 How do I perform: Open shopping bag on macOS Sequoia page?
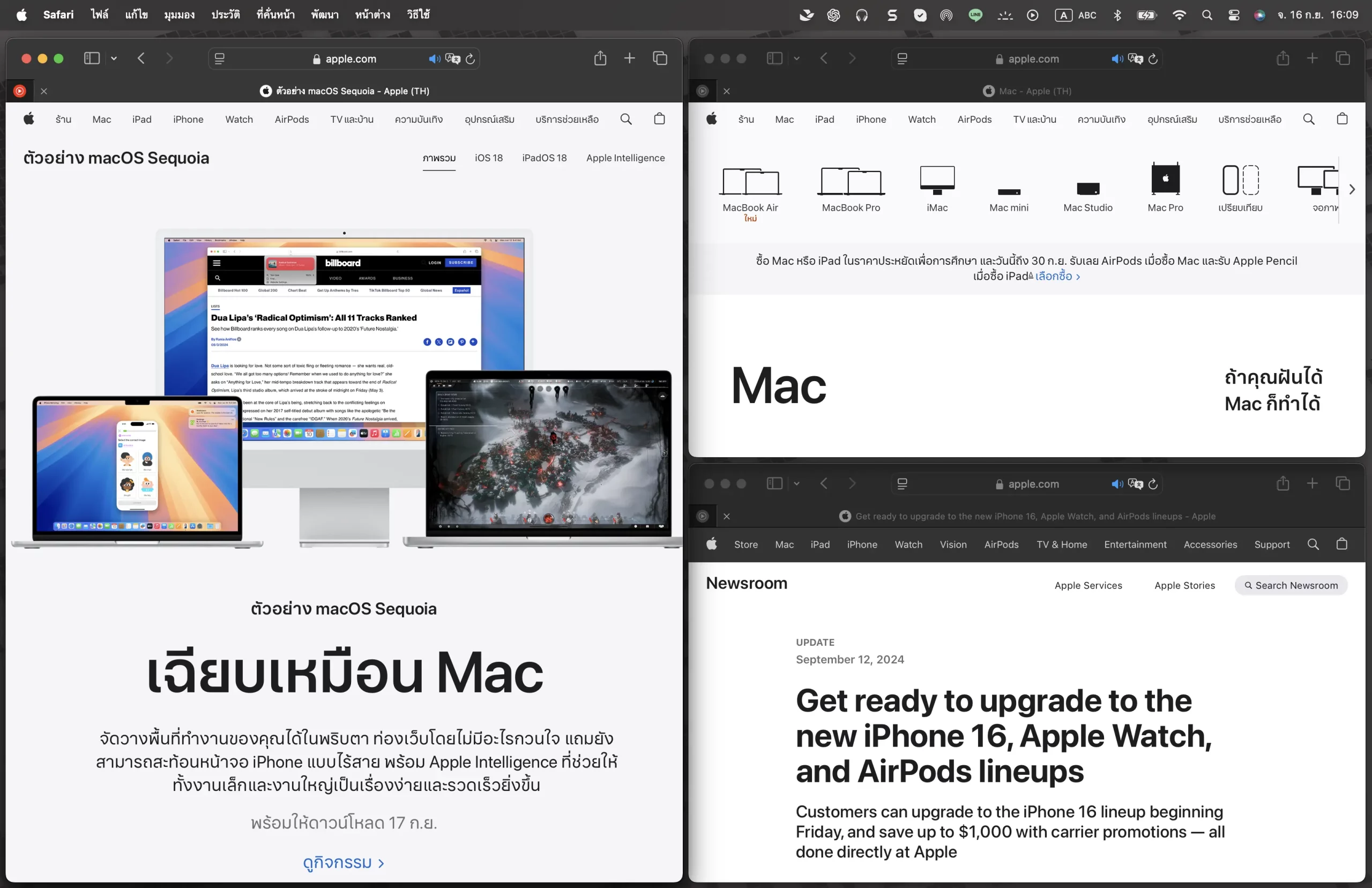(x=660, y=119)
